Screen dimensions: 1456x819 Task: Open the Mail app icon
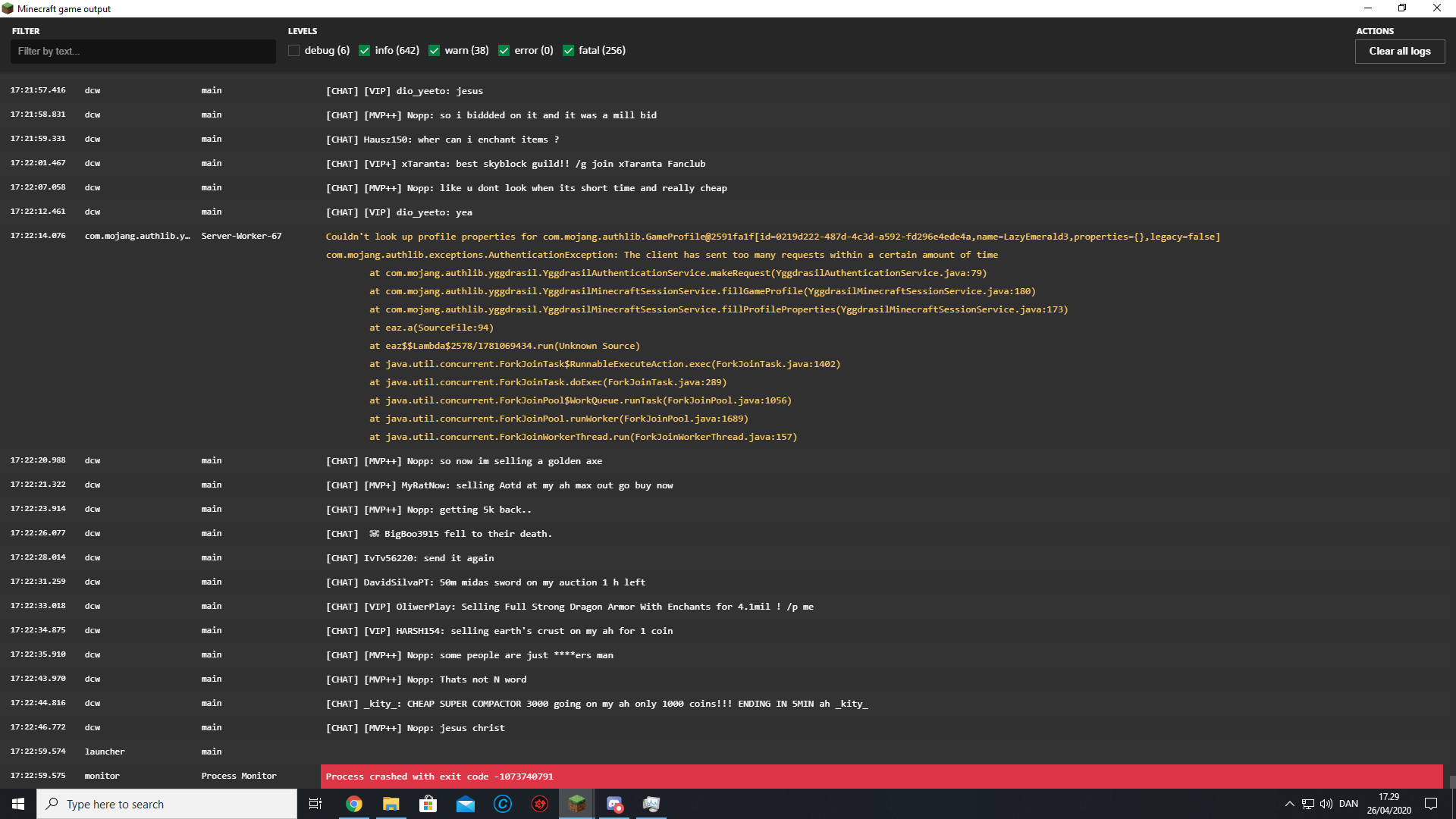tap(466, 804)
